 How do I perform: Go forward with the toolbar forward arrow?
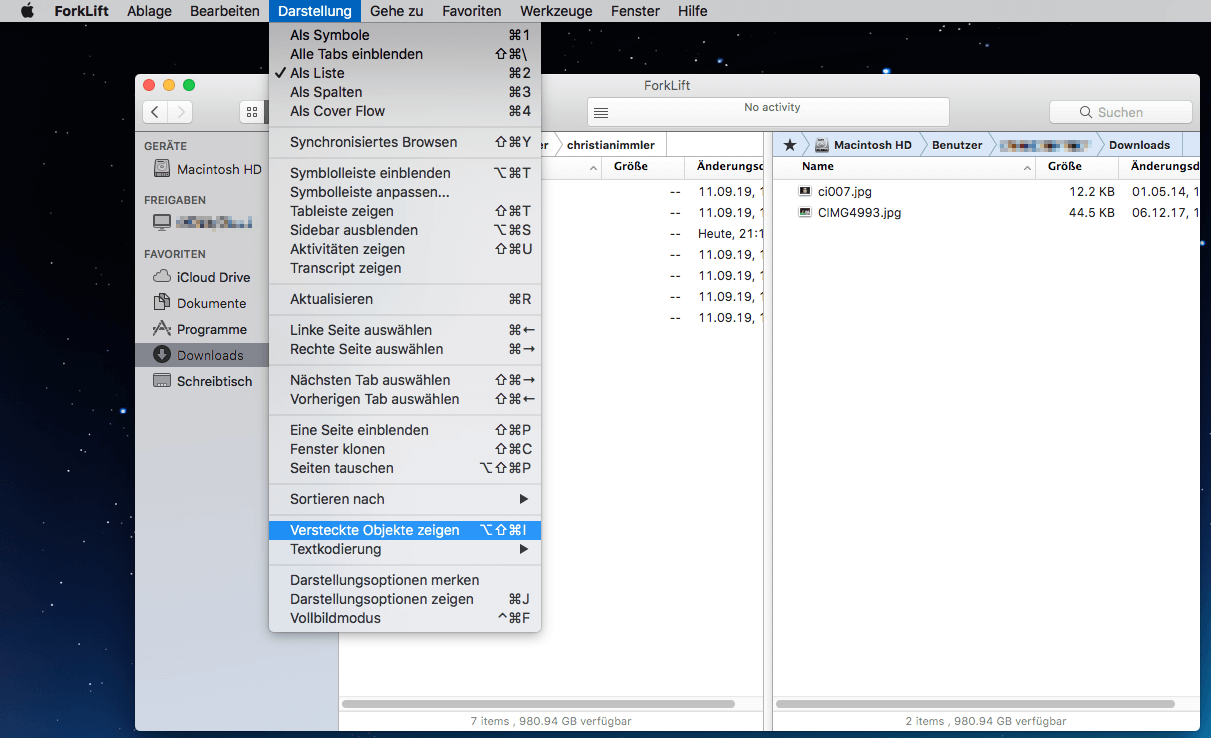tap(180, 112)
